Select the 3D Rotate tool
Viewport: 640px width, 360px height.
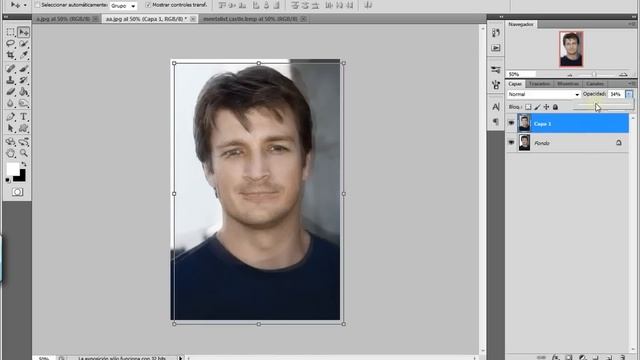coord(11,142)
